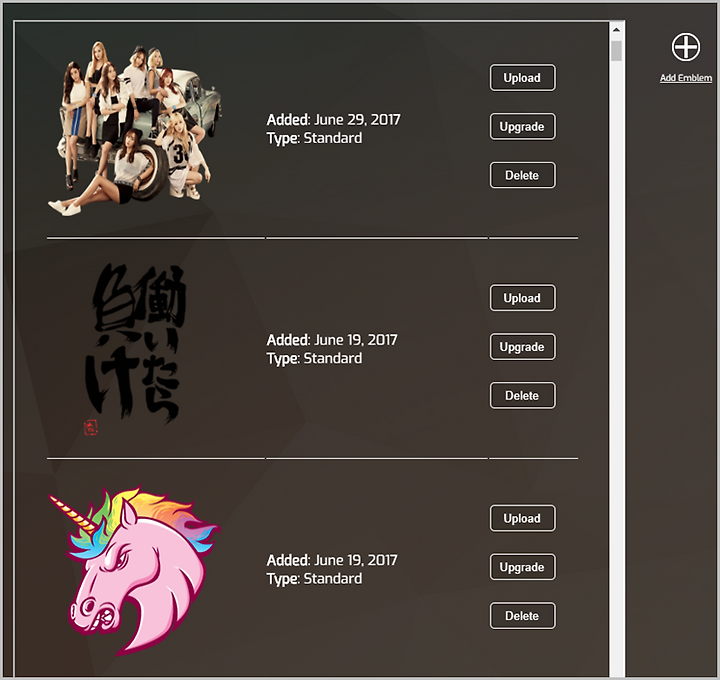Click calligraphy emblem 'Type: Standard' label
Viewport: 720px width, 680px height.
pyautogui.click(x=314, y=359)
